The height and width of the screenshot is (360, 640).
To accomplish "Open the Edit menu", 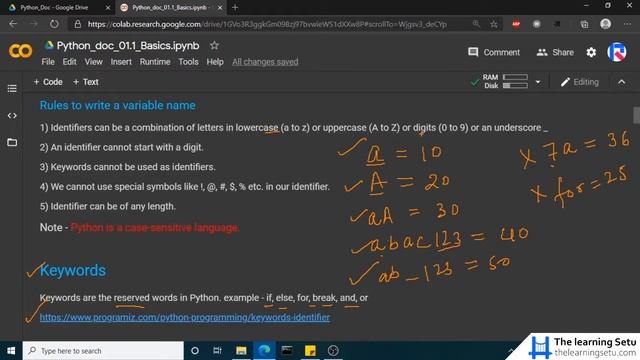I will (69, 62).
